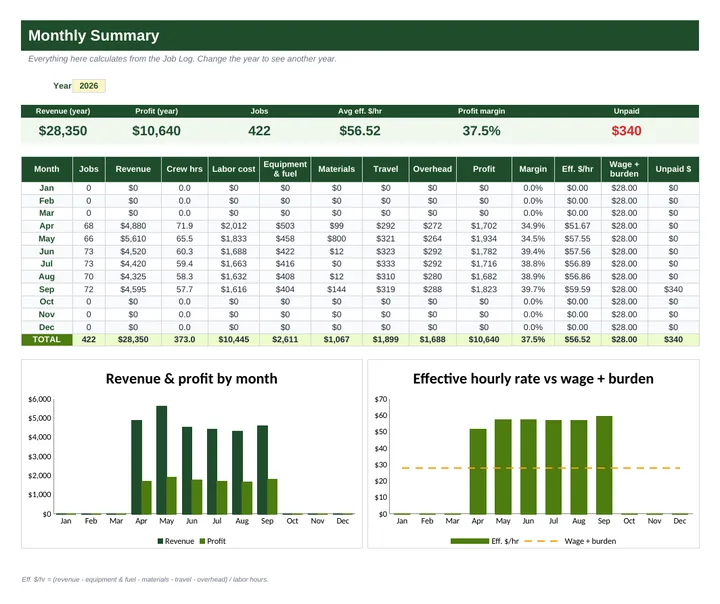
Task: Select the Profit (year) value $10,640
Action: [x=156, y=131]
